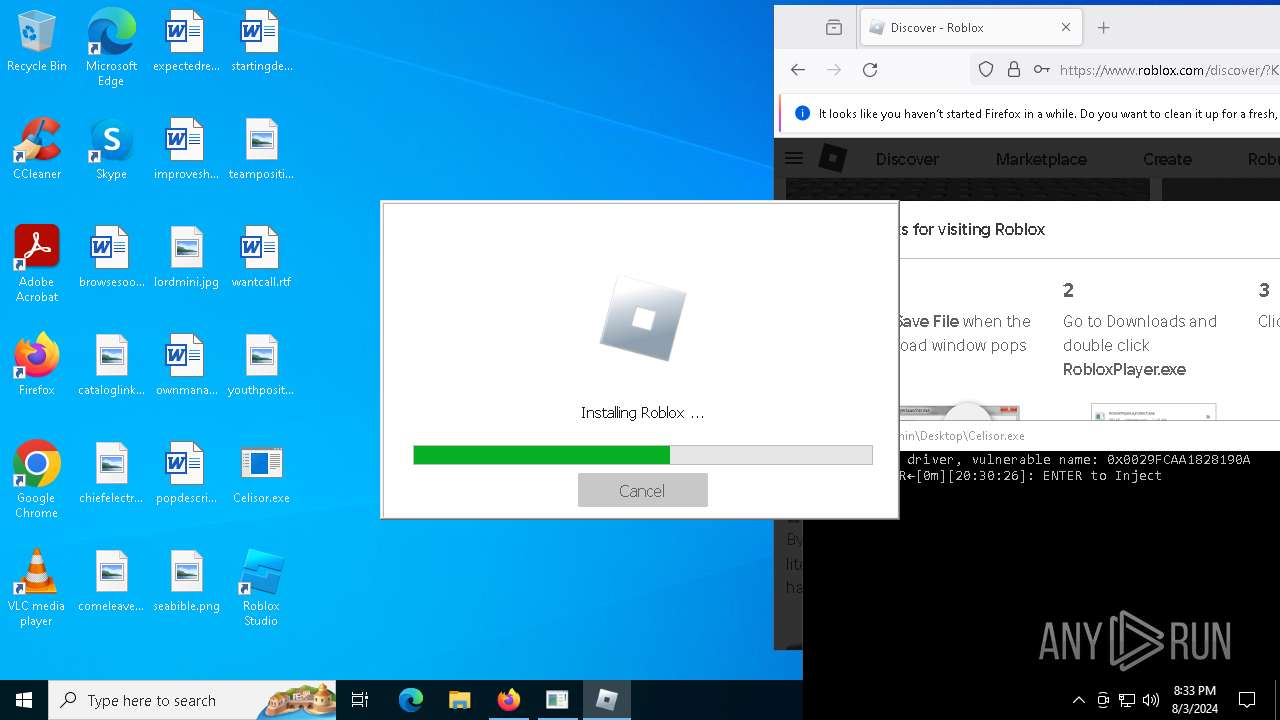Open the Roblox hamburger menu
This screenshot has width=1280, height=720.
click(794, 158)
